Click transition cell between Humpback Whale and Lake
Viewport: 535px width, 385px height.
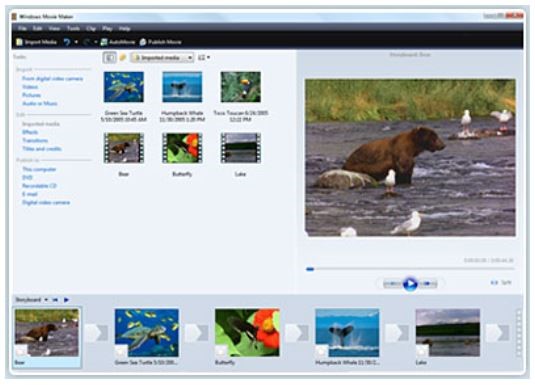tap(397, 333)
